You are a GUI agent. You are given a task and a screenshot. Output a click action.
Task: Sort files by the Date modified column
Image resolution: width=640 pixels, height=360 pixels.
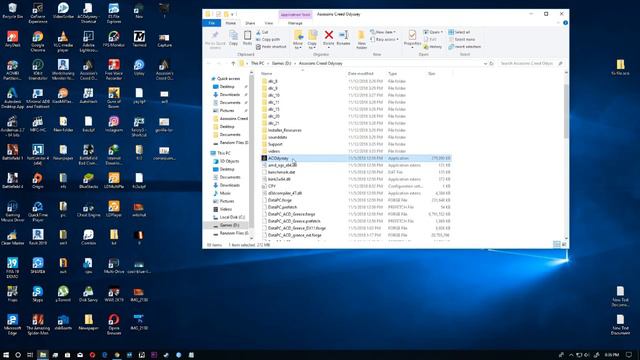(x=361, y=73)
